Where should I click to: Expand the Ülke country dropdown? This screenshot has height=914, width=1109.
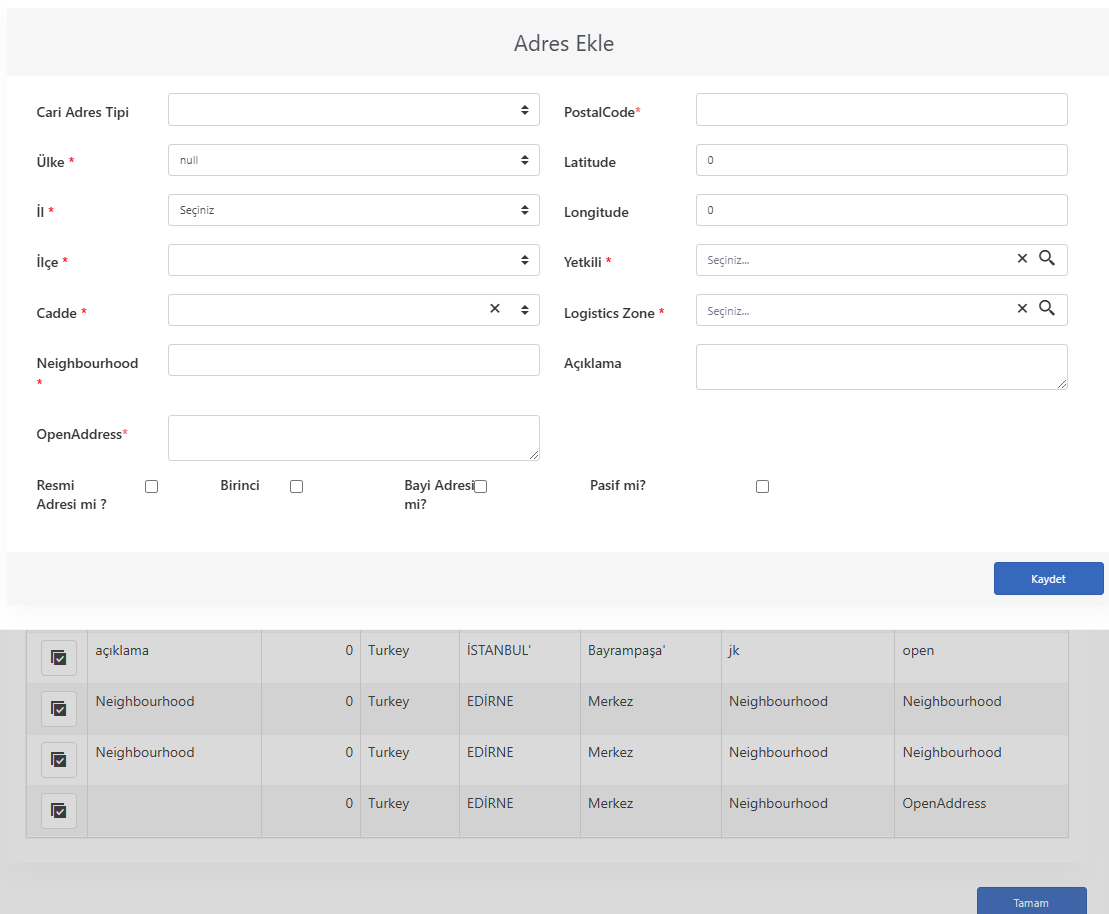coord(354,160)
